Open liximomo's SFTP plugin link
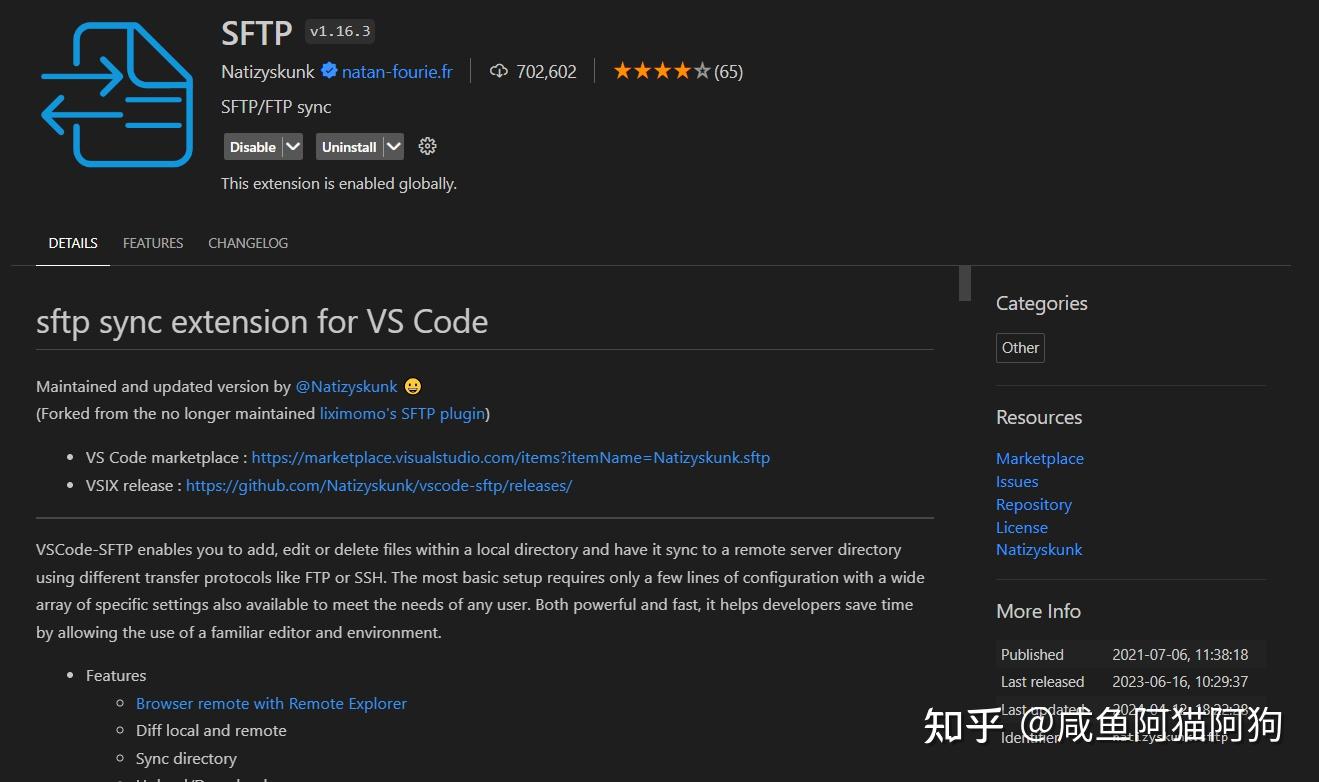 click(x=402, y=413)
